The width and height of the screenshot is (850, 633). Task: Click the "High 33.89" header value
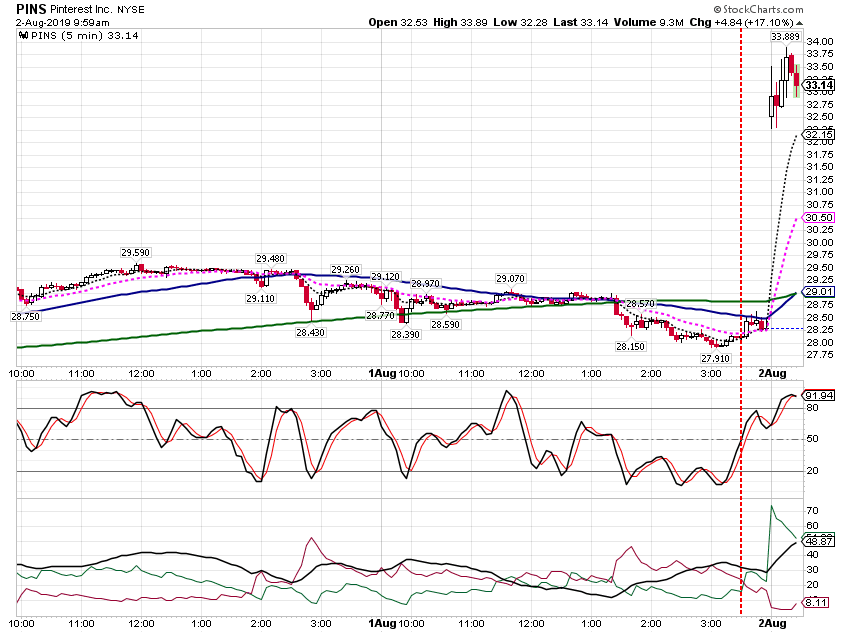pos(460,22)
